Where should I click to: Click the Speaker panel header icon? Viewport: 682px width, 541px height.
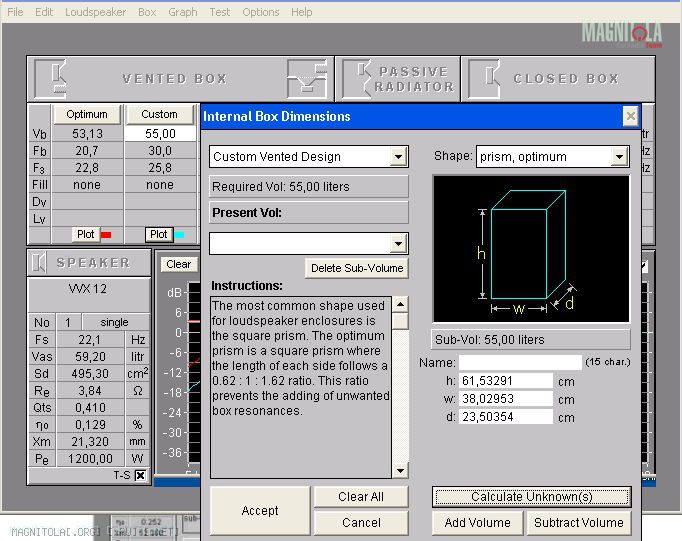pos(40,262)
